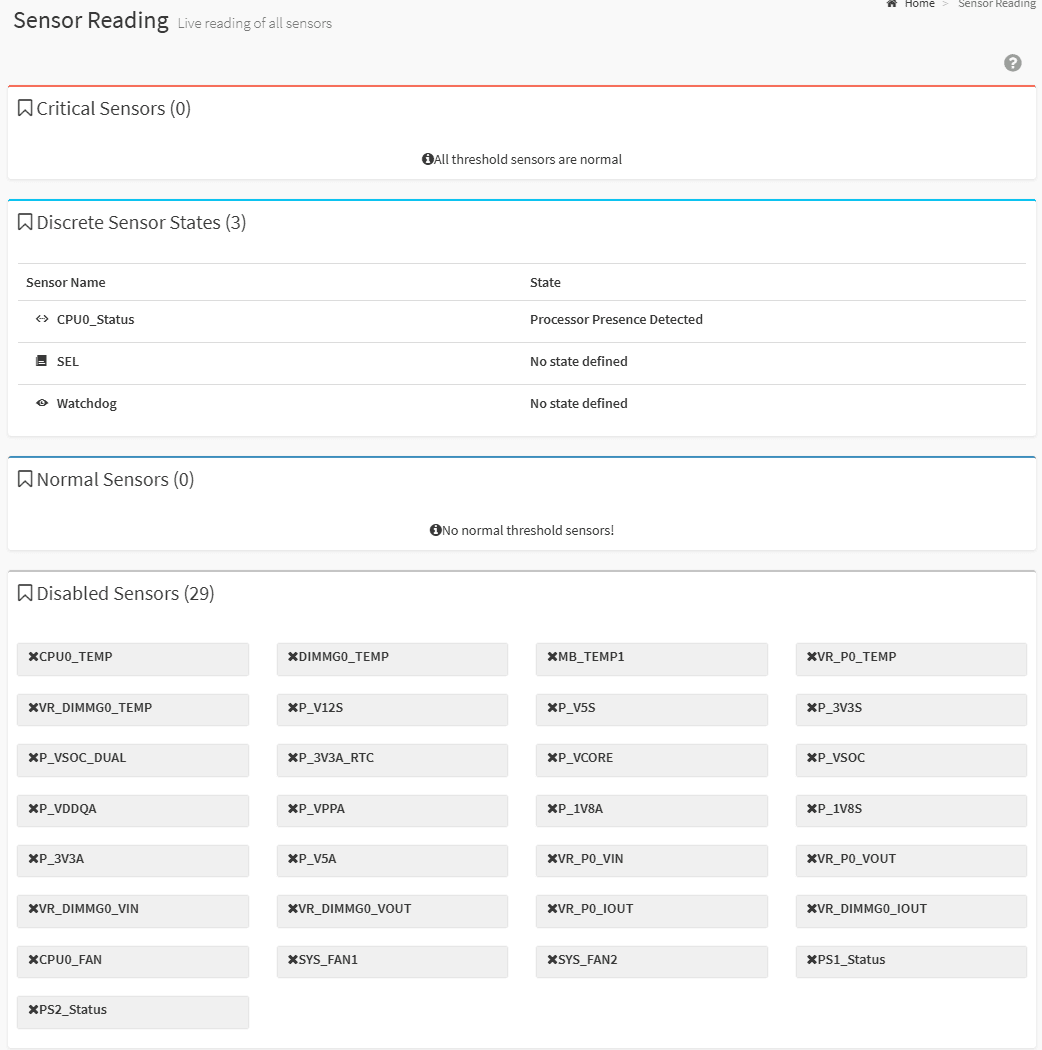The height and width of the screenshot is (1050, 1042).
Task: Select the SYS_FAN2 disabled sensor
Action: (652, 962)
